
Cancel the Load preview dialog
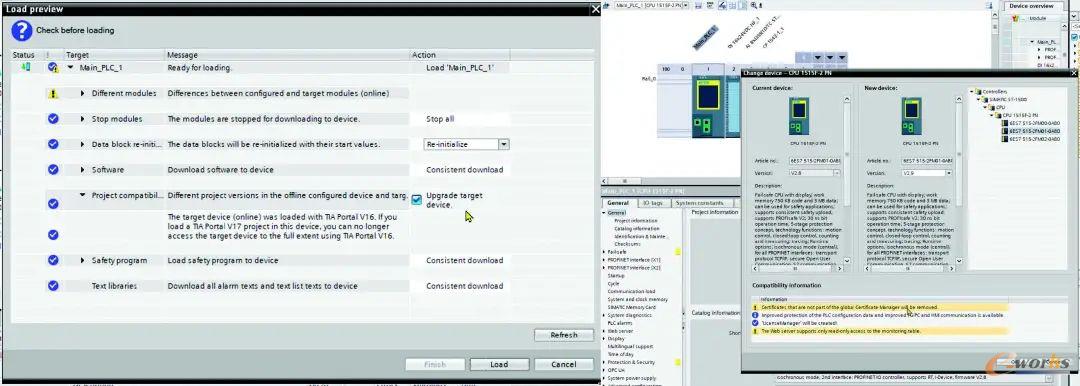(x=564, y=365)
